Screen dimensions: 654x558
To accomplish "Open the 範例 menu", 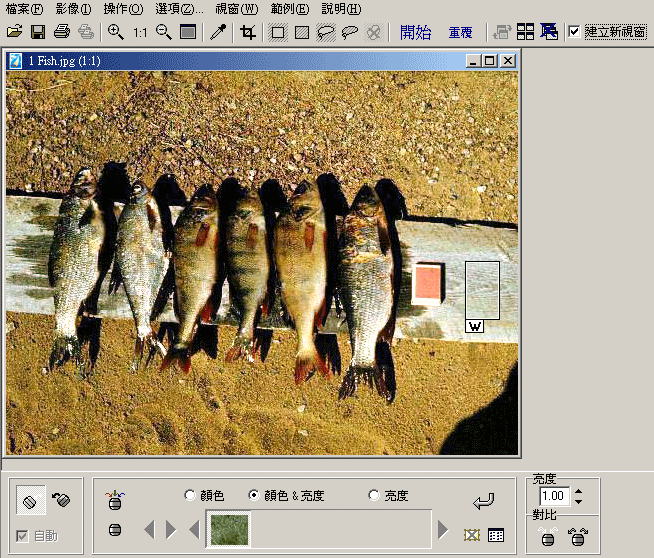I will click(289, 9).
